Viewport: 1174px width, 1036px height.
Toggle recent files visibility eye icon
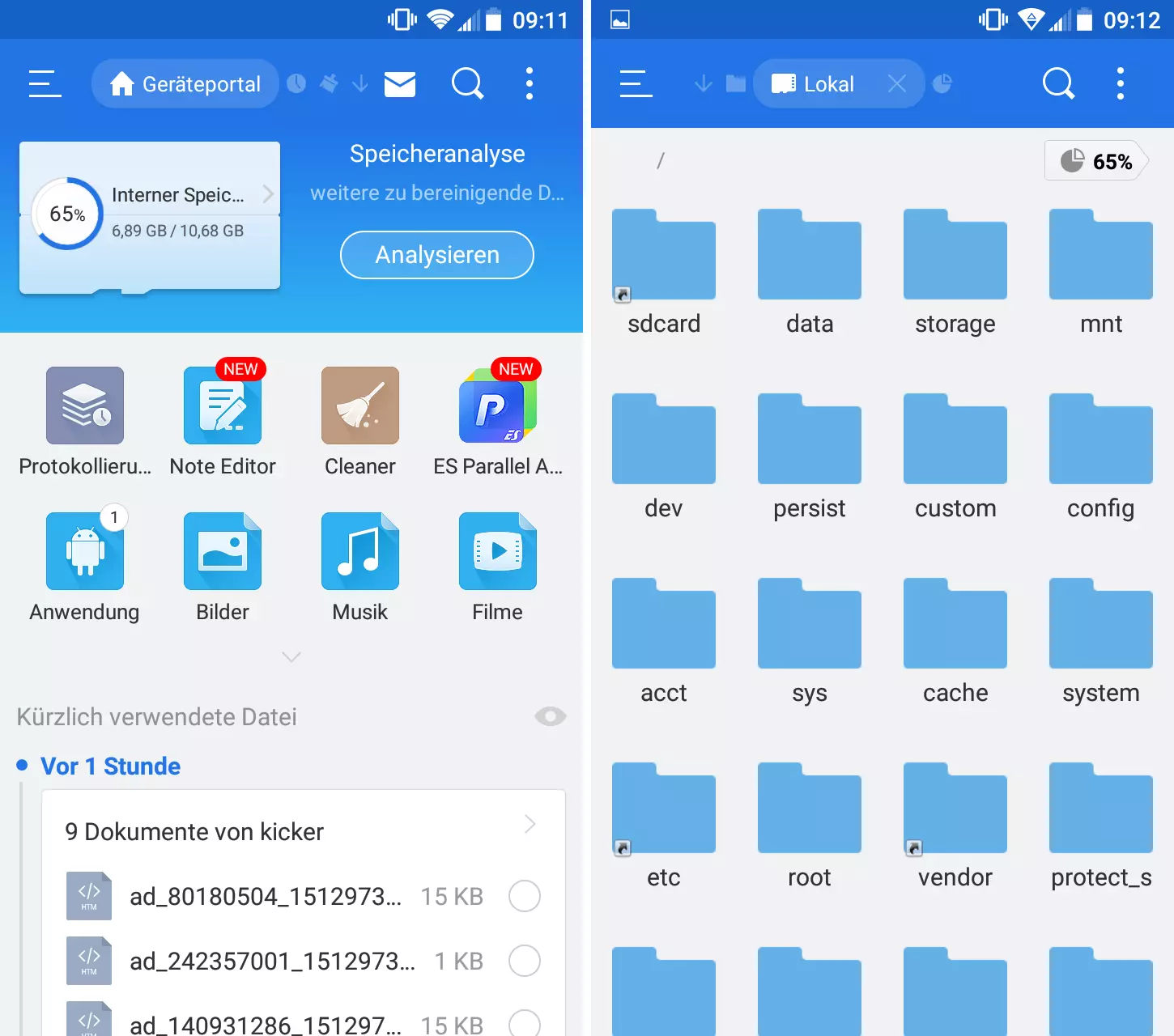[x=550, y=716]
